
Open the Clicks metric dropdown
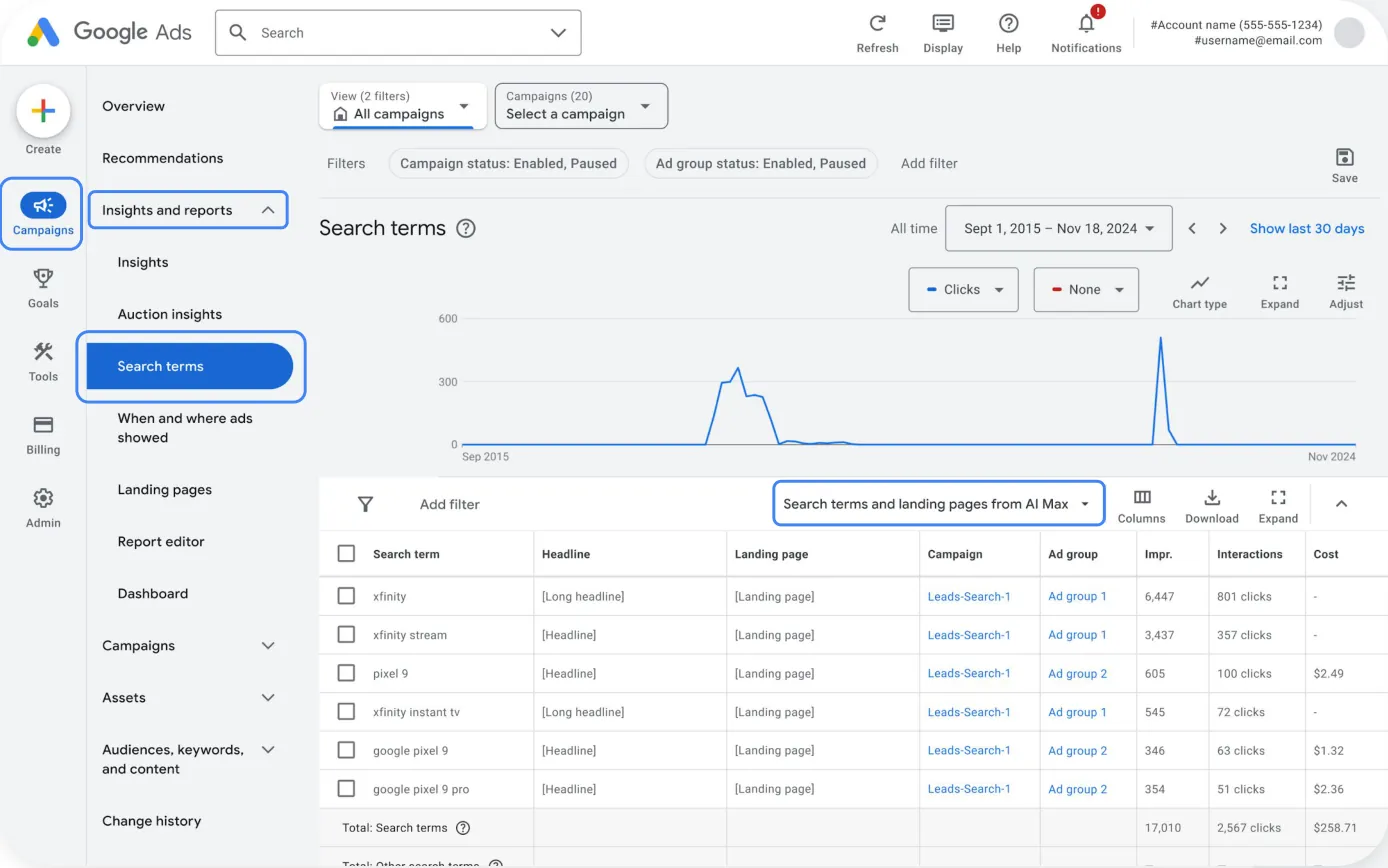click(x=963, y=289)
